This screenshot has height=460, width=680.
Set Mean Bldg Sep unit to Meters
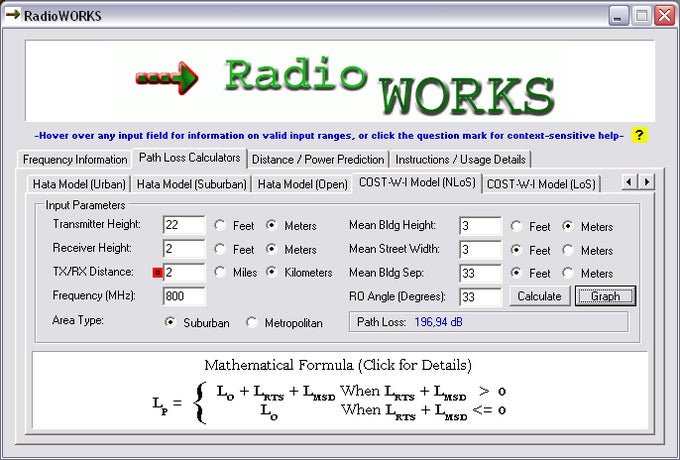(588, 273)
